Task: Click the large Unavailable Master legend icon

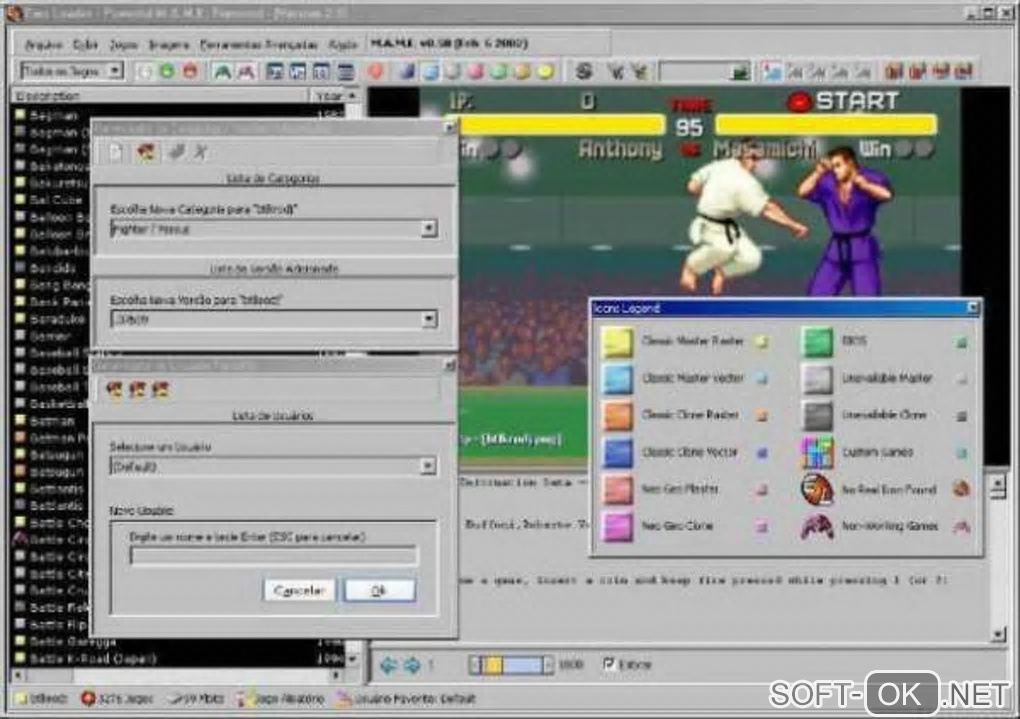Action: (x=817, y=379)
